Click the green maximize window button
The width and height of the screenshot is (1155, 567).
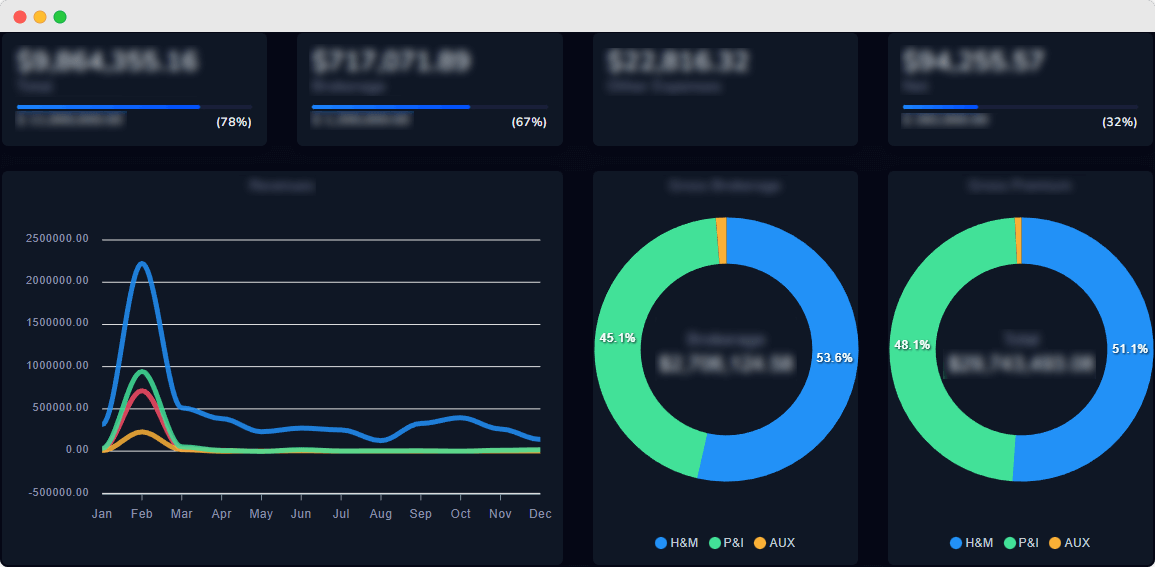click(x=60, y=17)
